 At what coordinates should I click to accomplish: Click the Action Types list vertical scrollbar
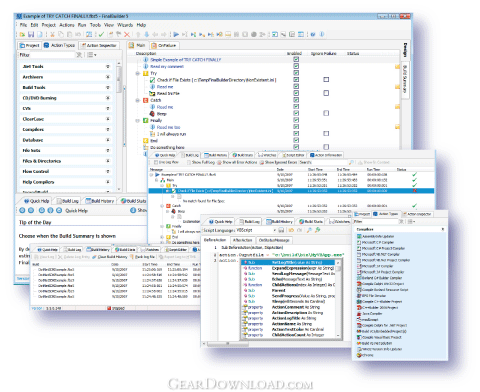pos(119,127)
